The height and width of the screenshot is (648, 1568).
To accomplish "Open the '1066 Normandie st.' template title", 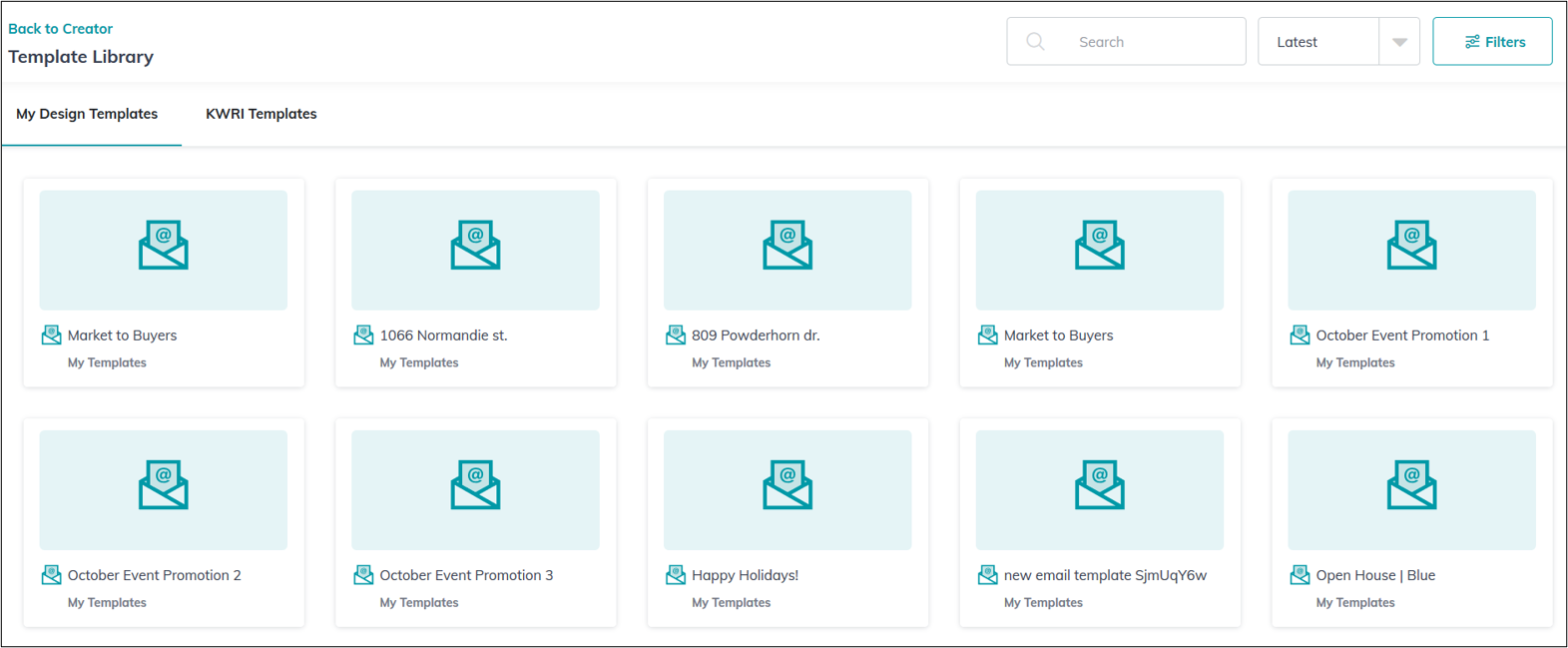I will 443,335.
